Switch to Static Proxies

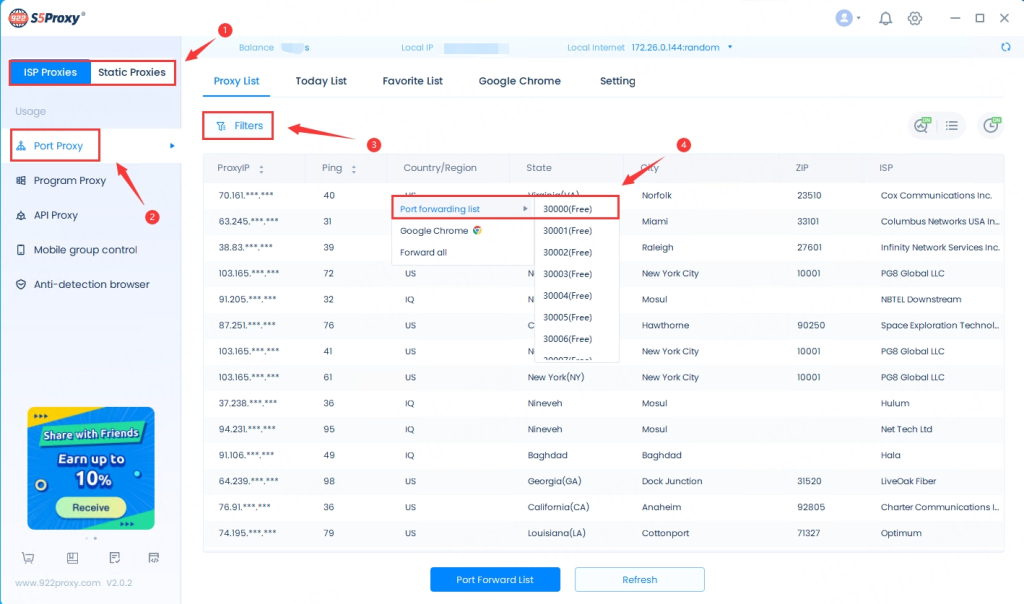coord(131,73)
